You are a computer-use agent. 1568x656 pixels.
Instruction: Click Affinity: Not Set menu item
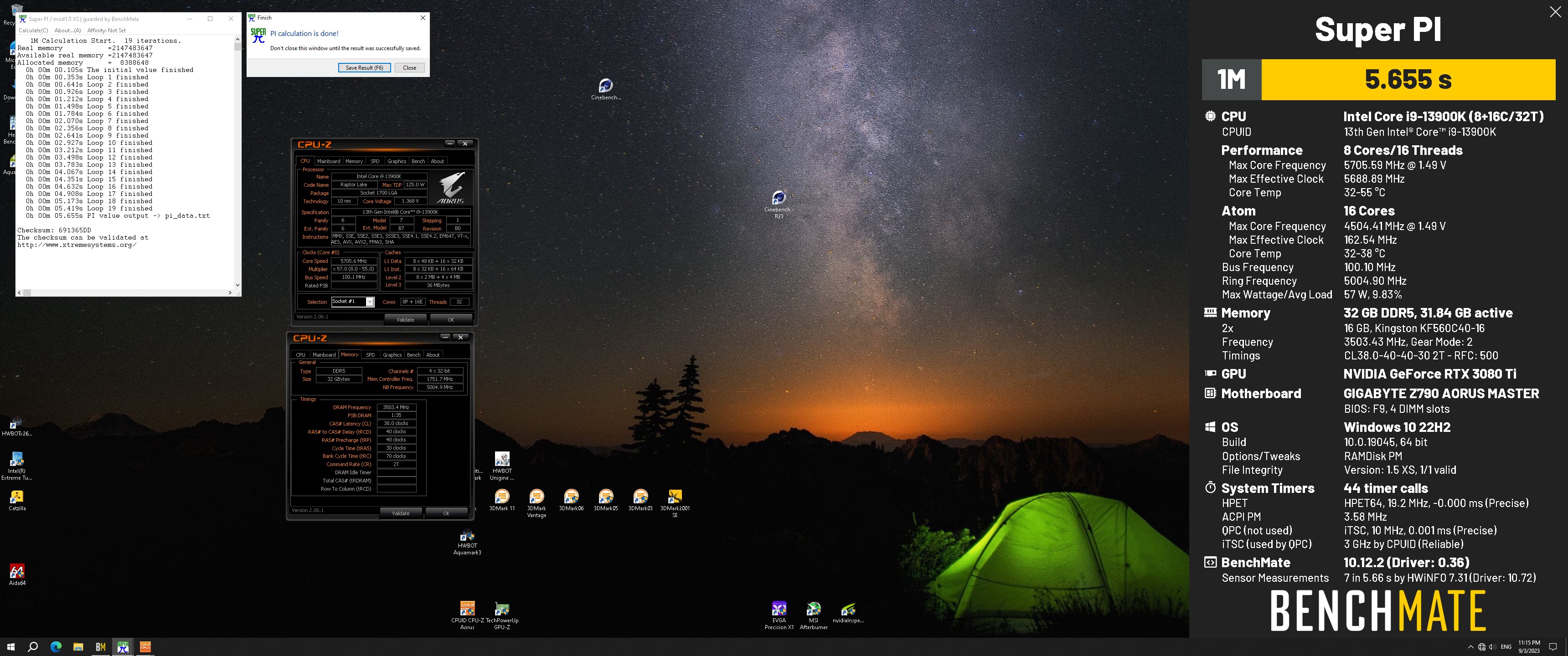click(x=107, y=31)
